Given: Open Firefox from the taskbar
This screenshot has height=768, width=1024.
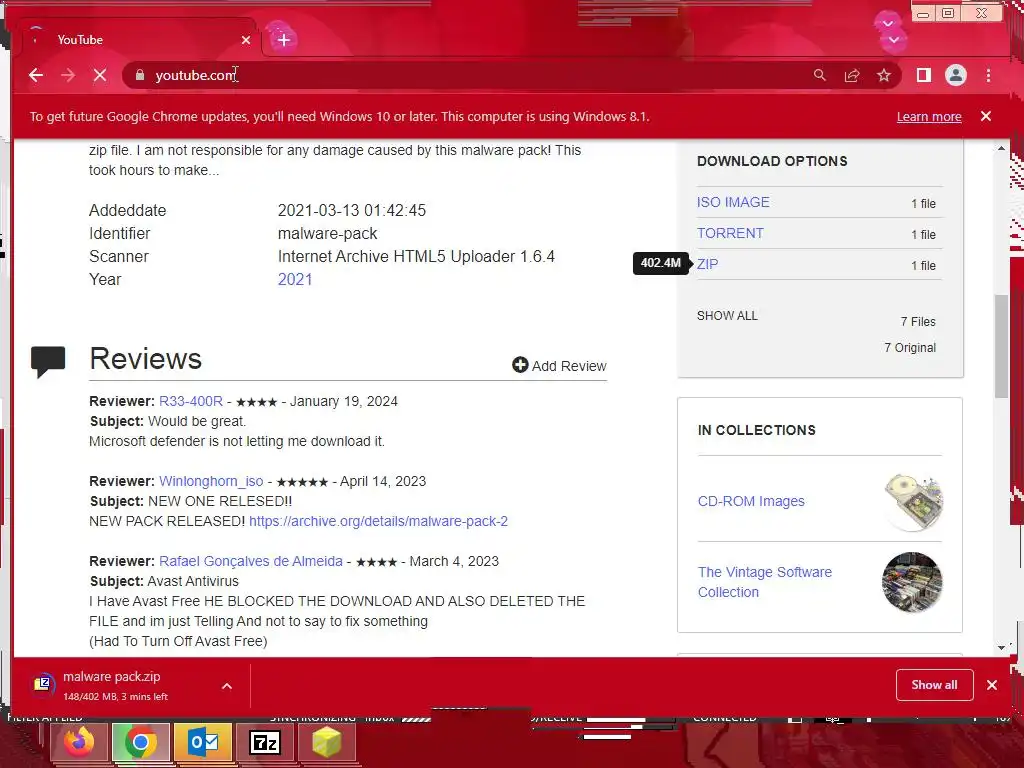Looking at the screenshot, I should [x=78, y=743].
